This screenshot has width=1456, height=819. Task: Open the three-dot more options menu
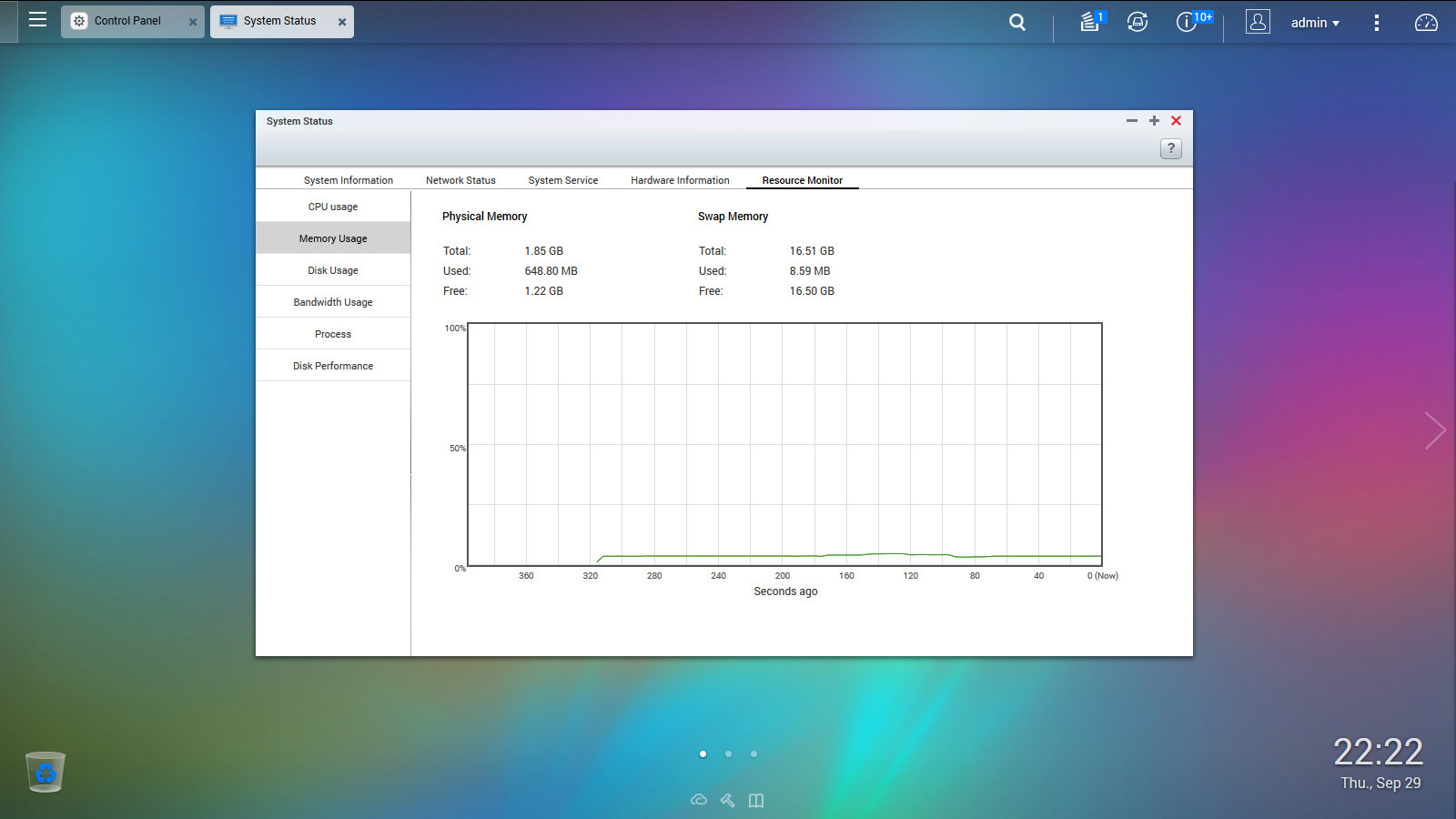click(1376, 23)
